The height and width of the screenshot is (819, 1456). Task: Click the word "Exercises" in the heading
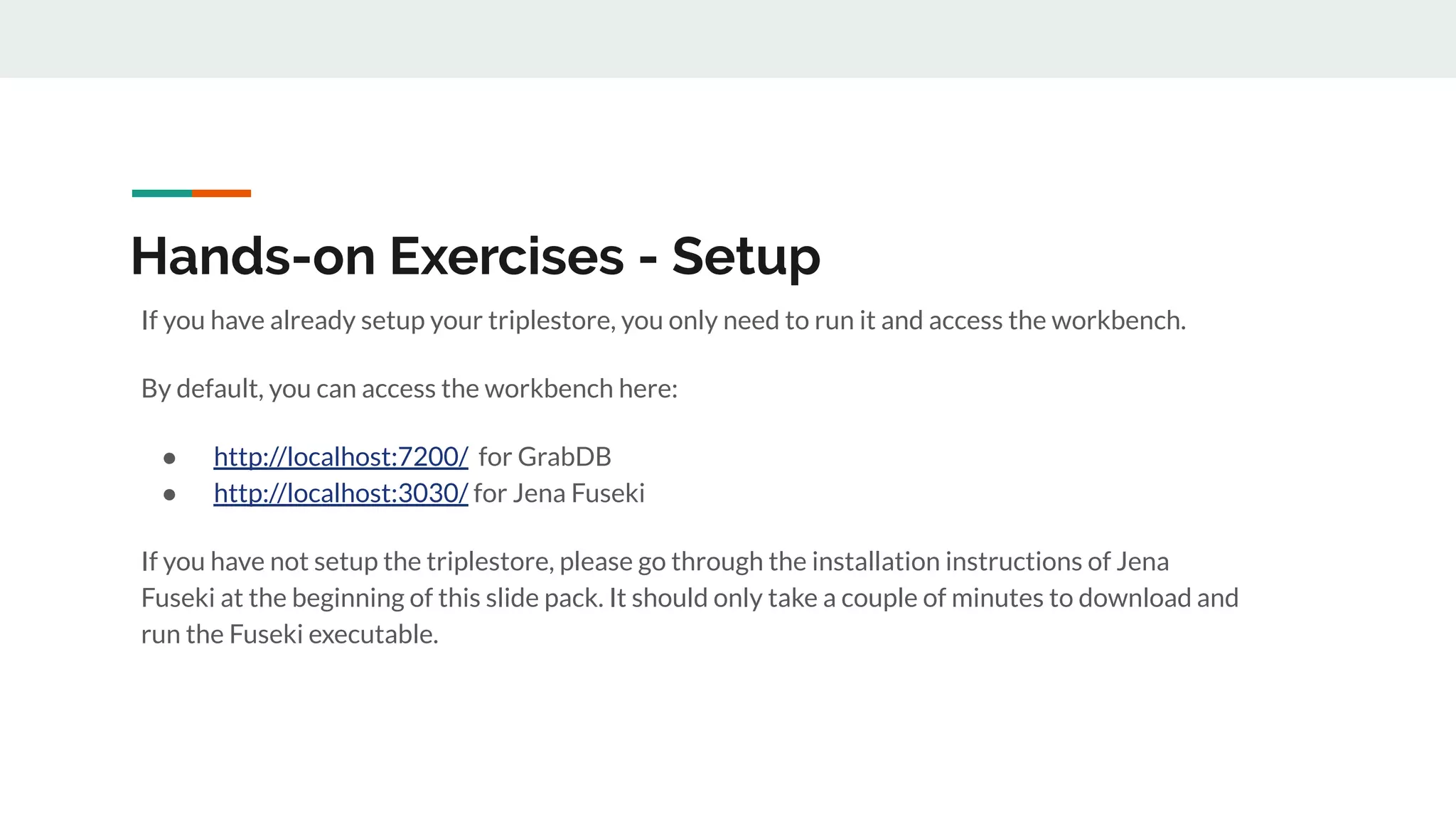(x=506, y=256)
